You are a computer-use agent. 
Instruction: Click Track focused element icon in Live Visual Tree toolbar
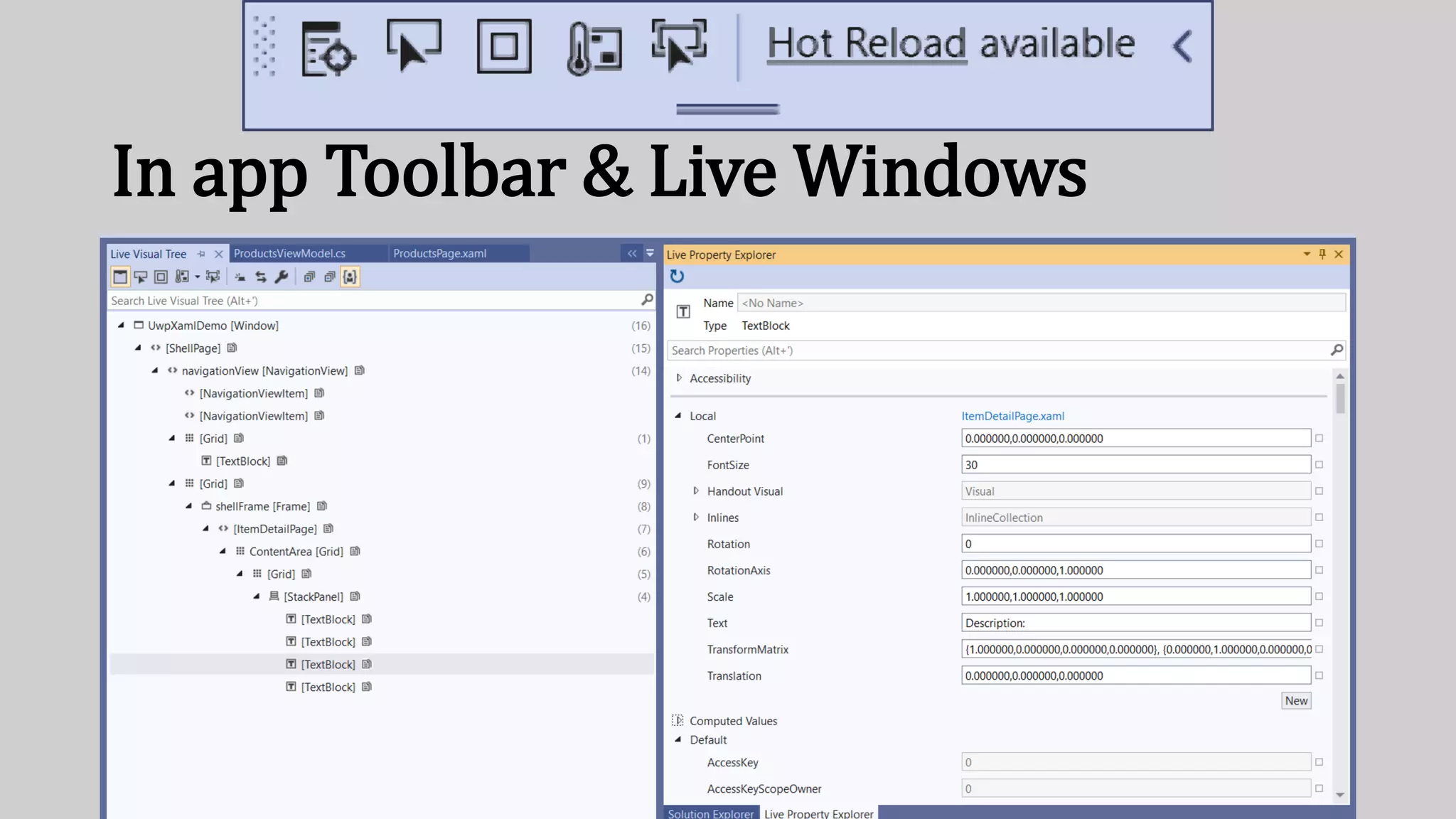click(182, 277)
